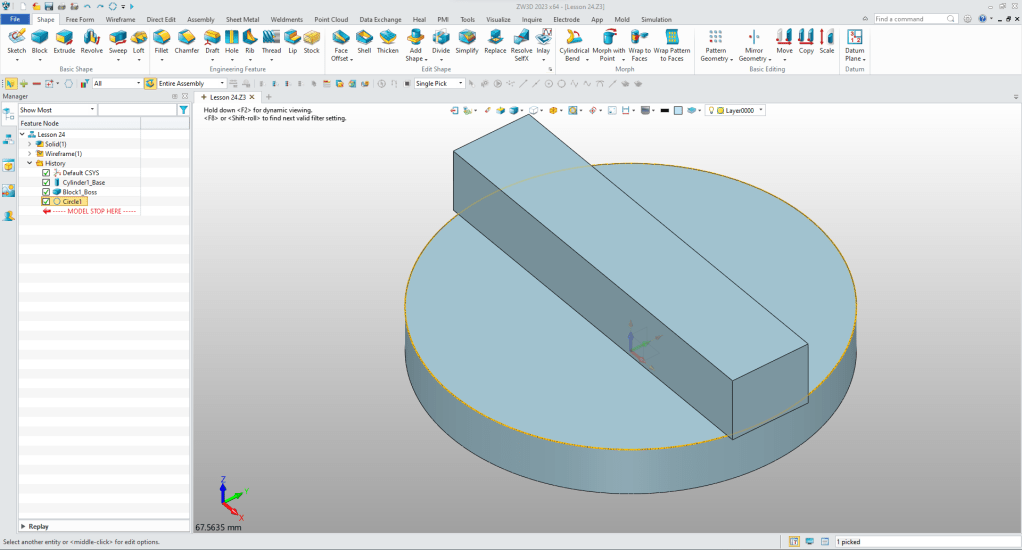
Task: Click the filter funnel icon in Manager
Action: click(183, 109)
